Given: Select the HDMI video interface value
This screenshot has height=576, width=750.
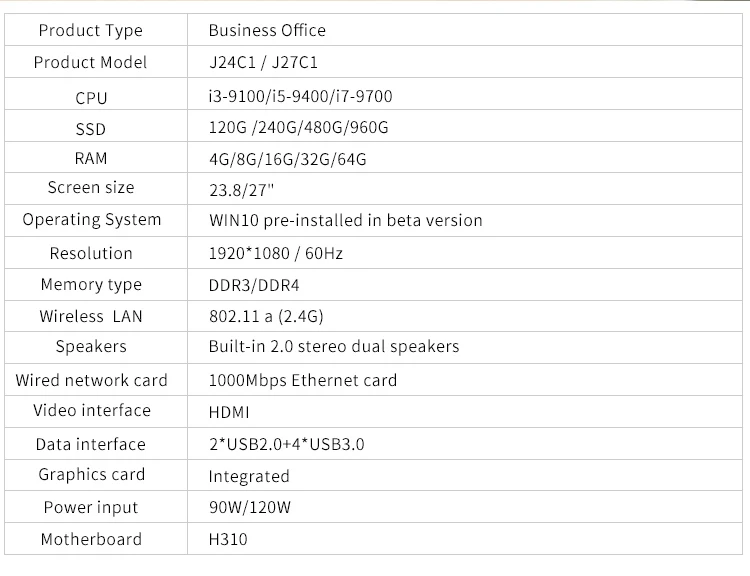Looking at the screenshot, I should click(x=229, y=412).
